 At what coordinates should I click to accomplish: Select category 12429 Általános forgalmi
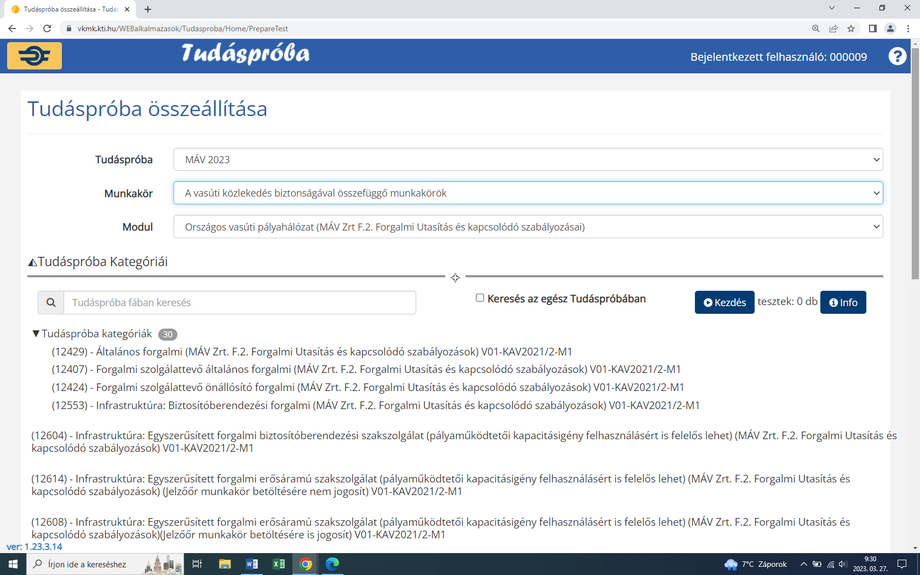(x=312, y=352)
